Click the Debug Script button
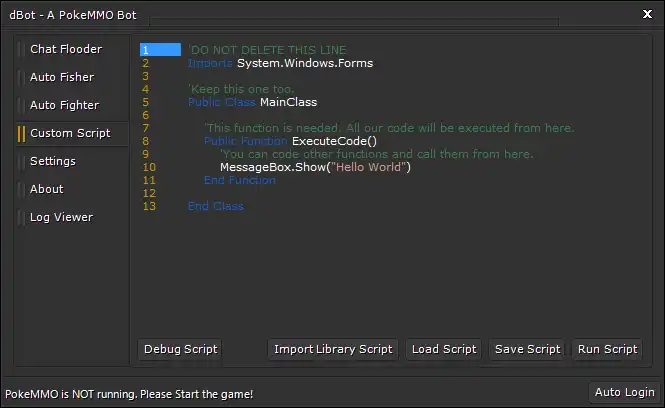 tap(180, 349)
